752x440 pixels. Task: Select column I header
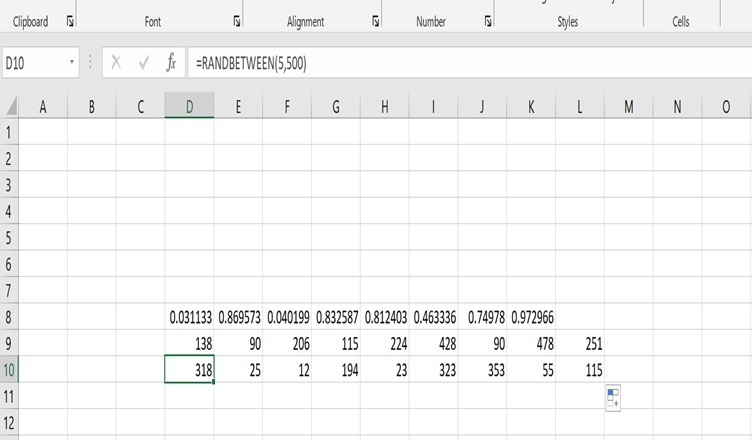434,107
